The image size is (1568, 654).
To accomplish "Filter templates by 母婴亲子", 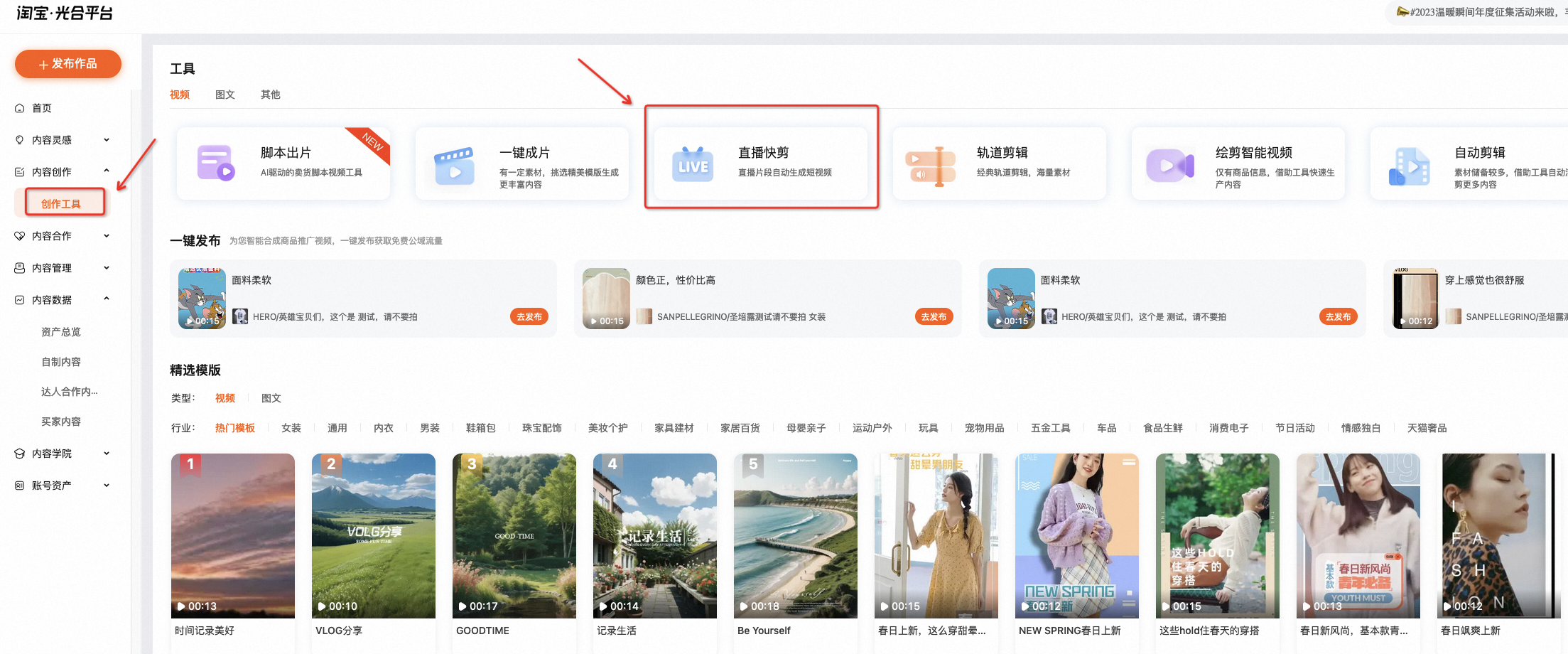I will click(x=806, y=428).
